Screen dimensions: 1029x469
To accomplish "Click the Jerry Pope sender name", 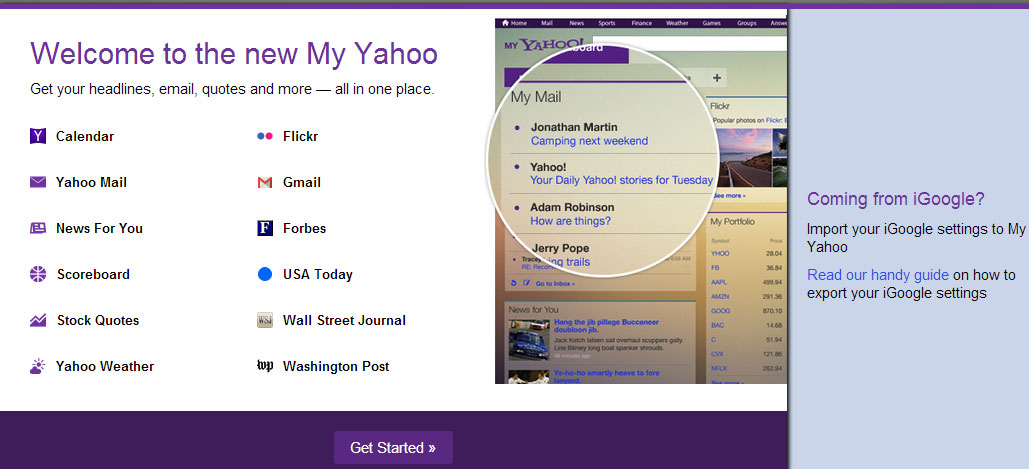I will pyautogui.click(x=560, y=248).
